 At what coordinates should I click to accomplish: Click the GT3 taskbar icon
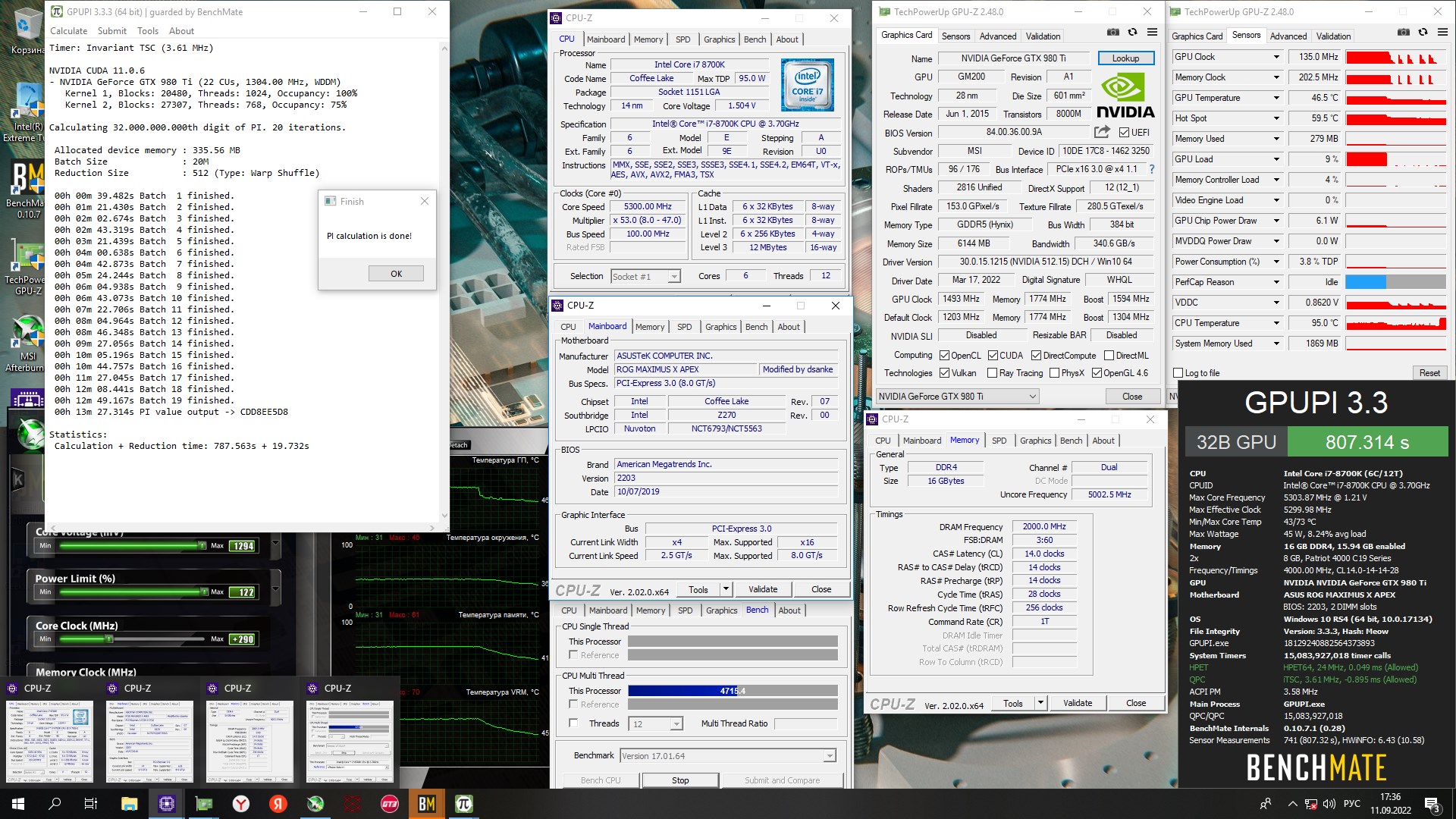(390, 804)
